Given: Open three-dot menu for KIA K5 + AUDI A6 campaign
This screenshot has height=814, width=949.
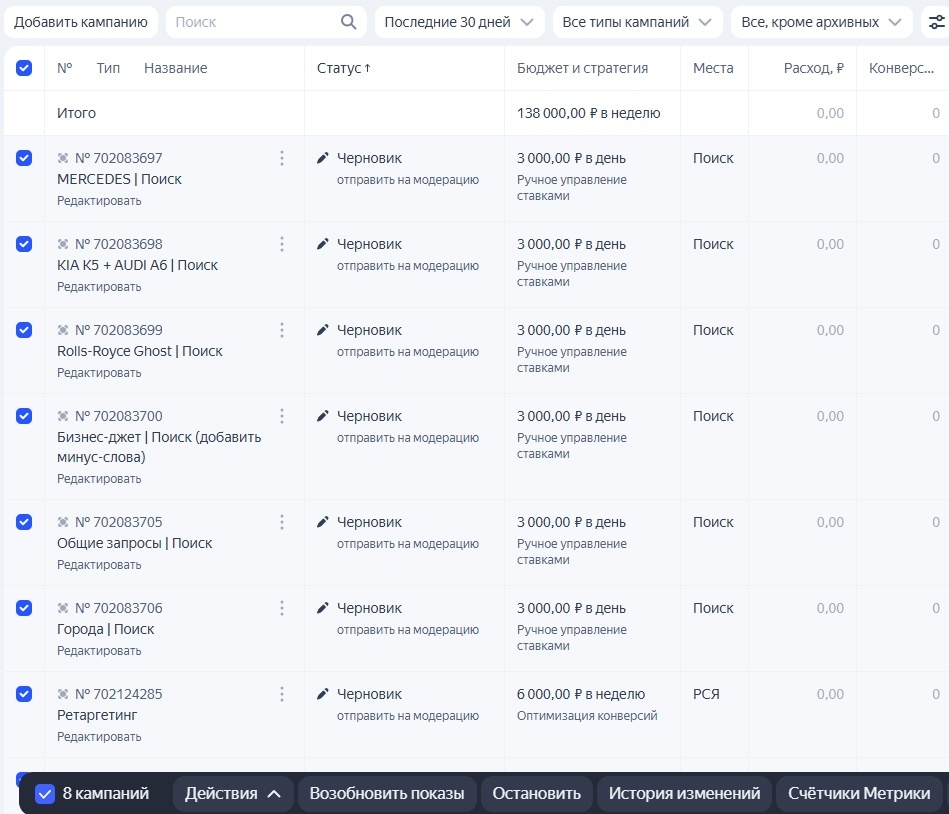Looking at the screenshot, I should pyautogui.click(x=281, y=244).
